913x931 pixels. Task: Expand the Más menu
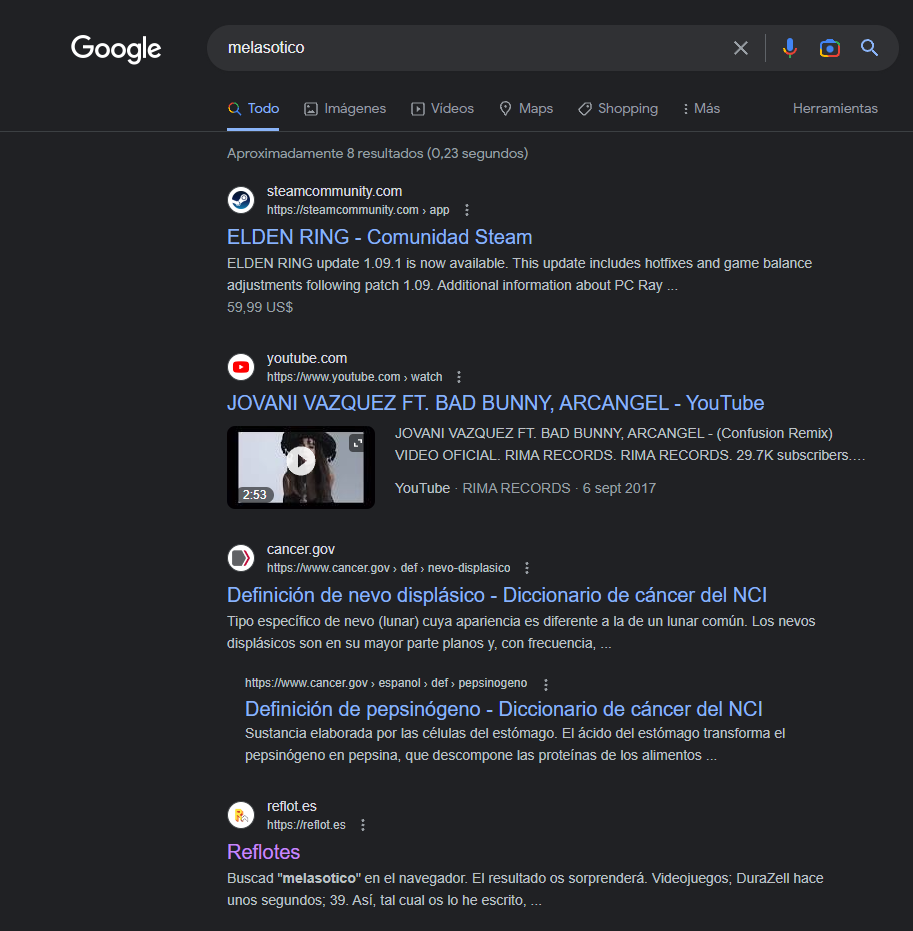(x=701, y=109)
